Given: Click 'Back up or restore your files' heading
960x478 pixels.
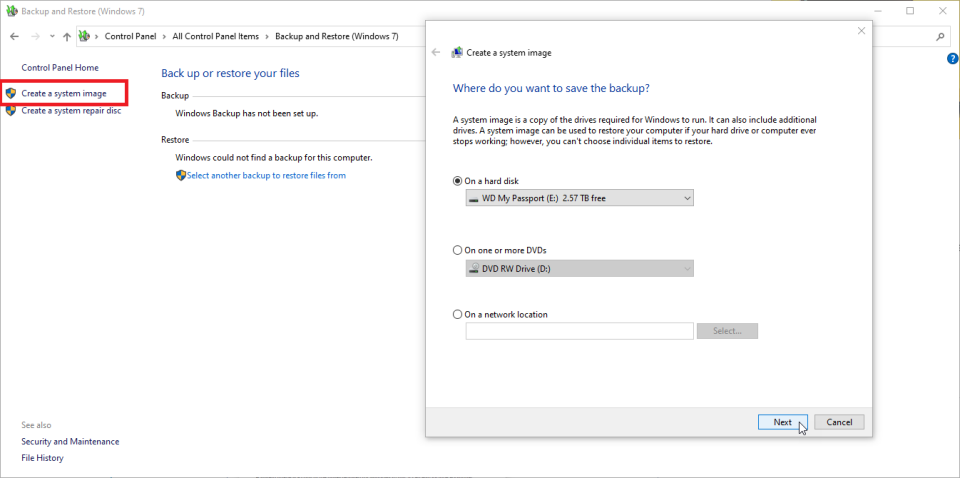Looking at the screenshot, I should [x=230, y=73].
